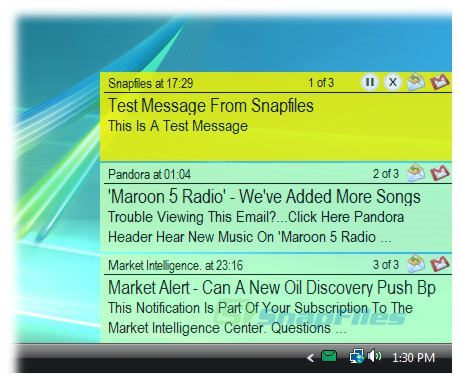The height and width of the screenshot is (377, 462).
Task: Open reply envelope icon on Snapfiles message
Action: (x=416, y=82)
